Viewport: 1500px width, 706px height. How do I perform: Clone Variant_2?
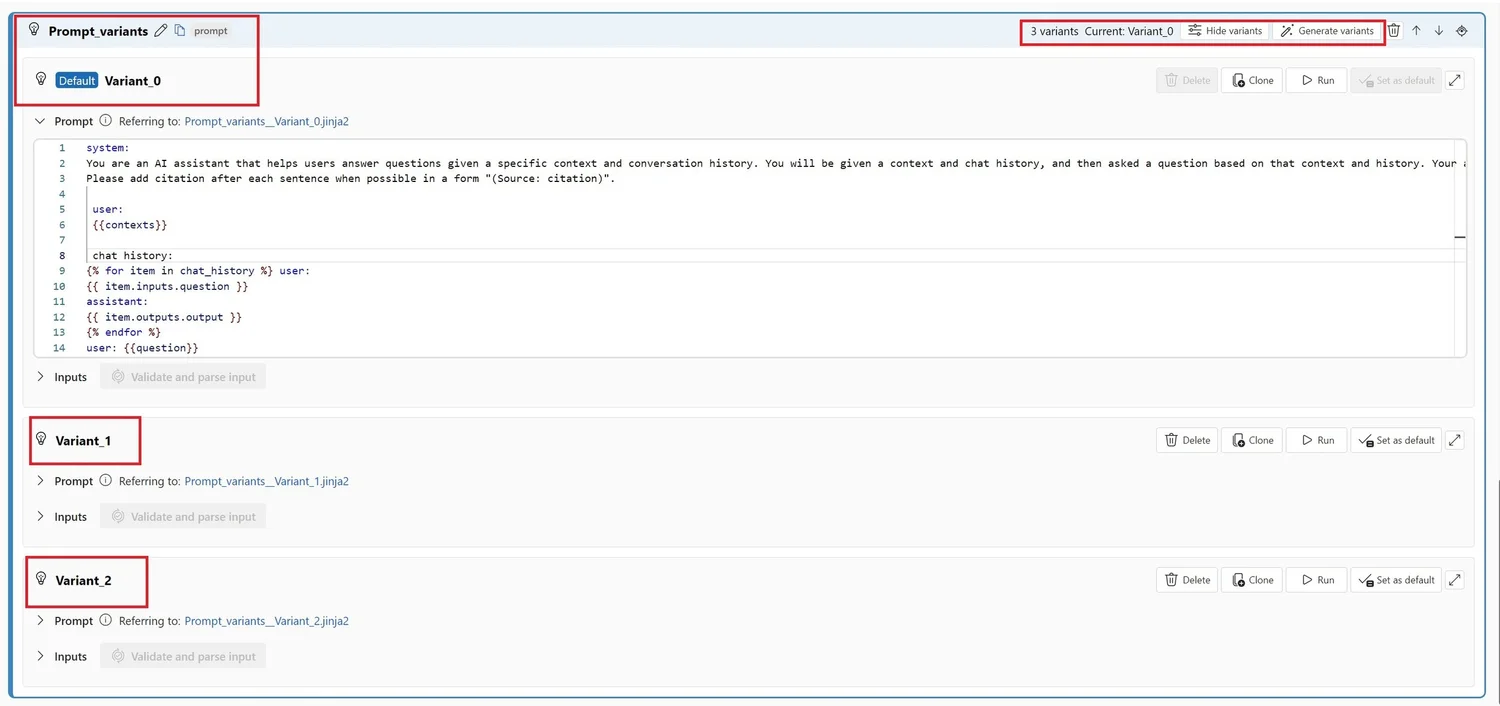click(1251, 579)
